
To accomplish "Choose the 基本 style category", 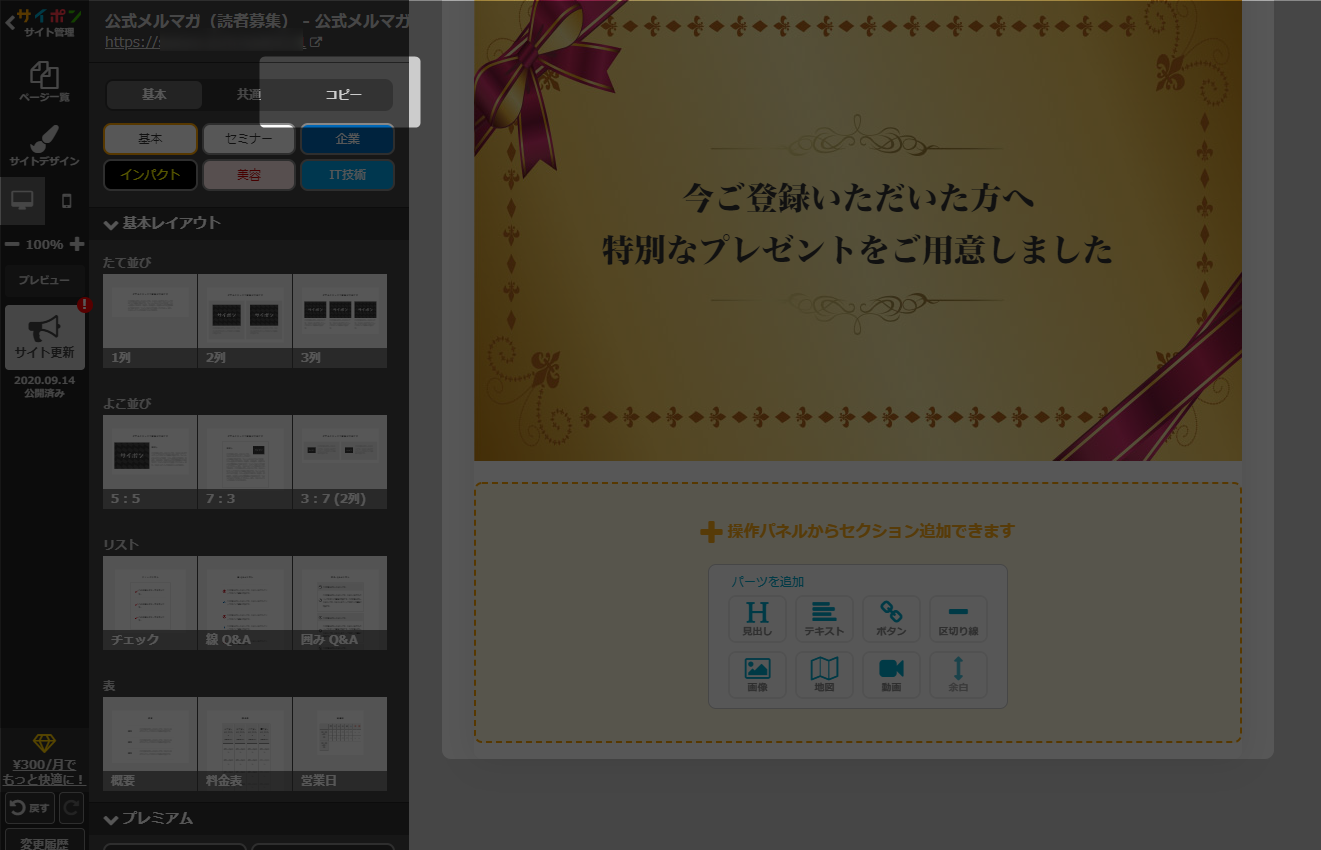I will point(150,139).
